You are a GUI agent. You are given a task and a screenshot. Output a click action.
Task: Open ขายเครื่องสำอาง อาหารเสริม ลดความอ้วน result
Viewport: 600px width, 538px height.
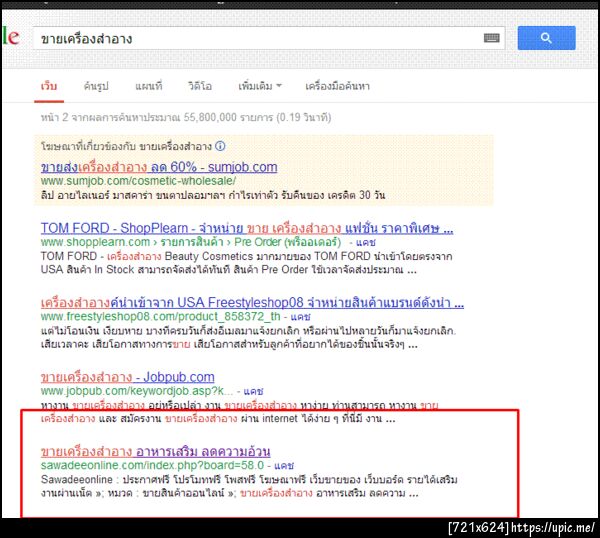click(156, 452)
